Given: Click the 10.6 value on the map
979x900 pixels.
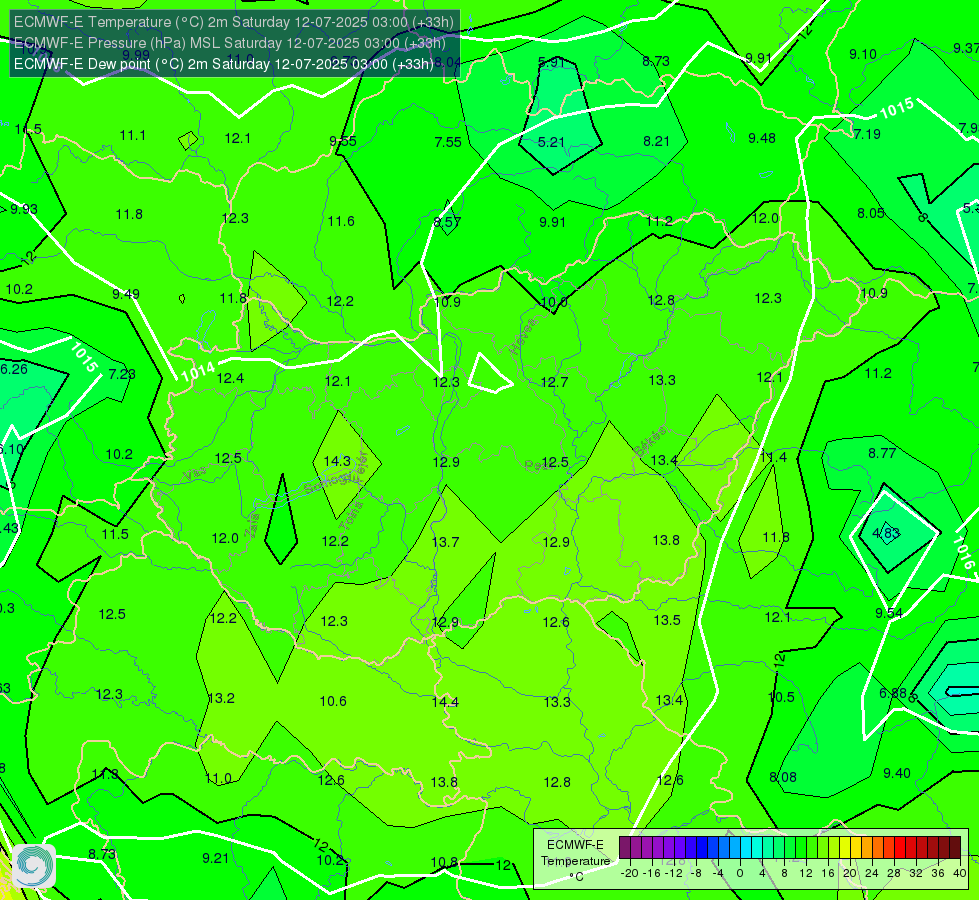Looking at the screenshot, I should click(333, 701).
